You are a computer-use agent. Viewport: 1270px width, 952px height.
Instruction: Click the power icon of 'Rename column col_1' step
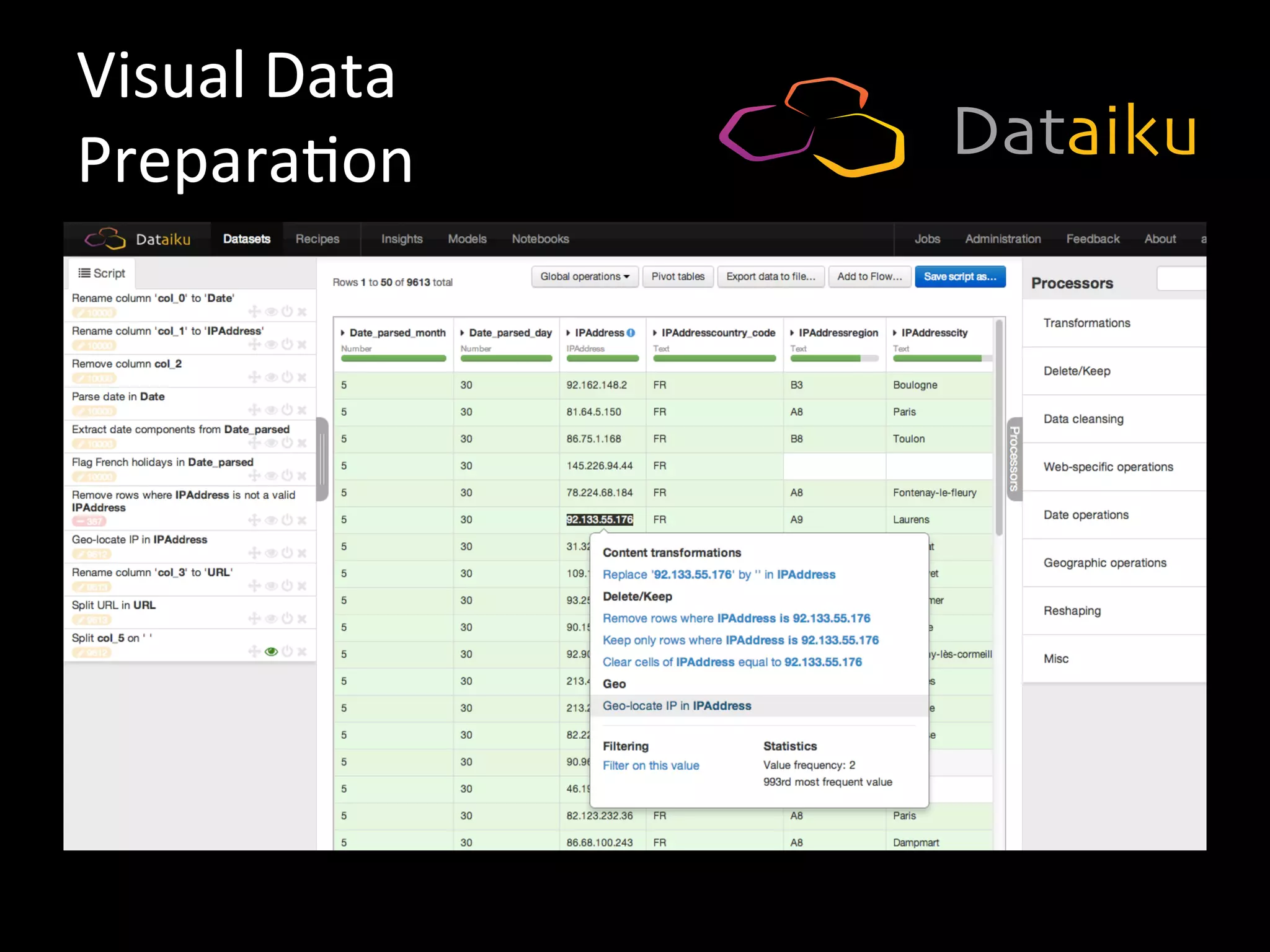click(287, 344)
